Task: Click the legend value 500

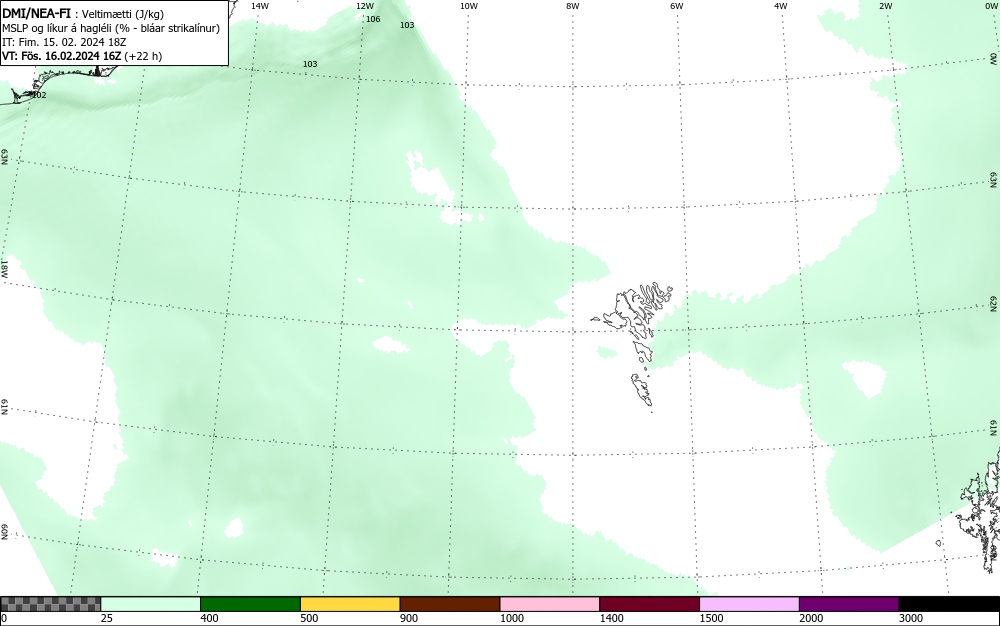Action: (309, 618)
